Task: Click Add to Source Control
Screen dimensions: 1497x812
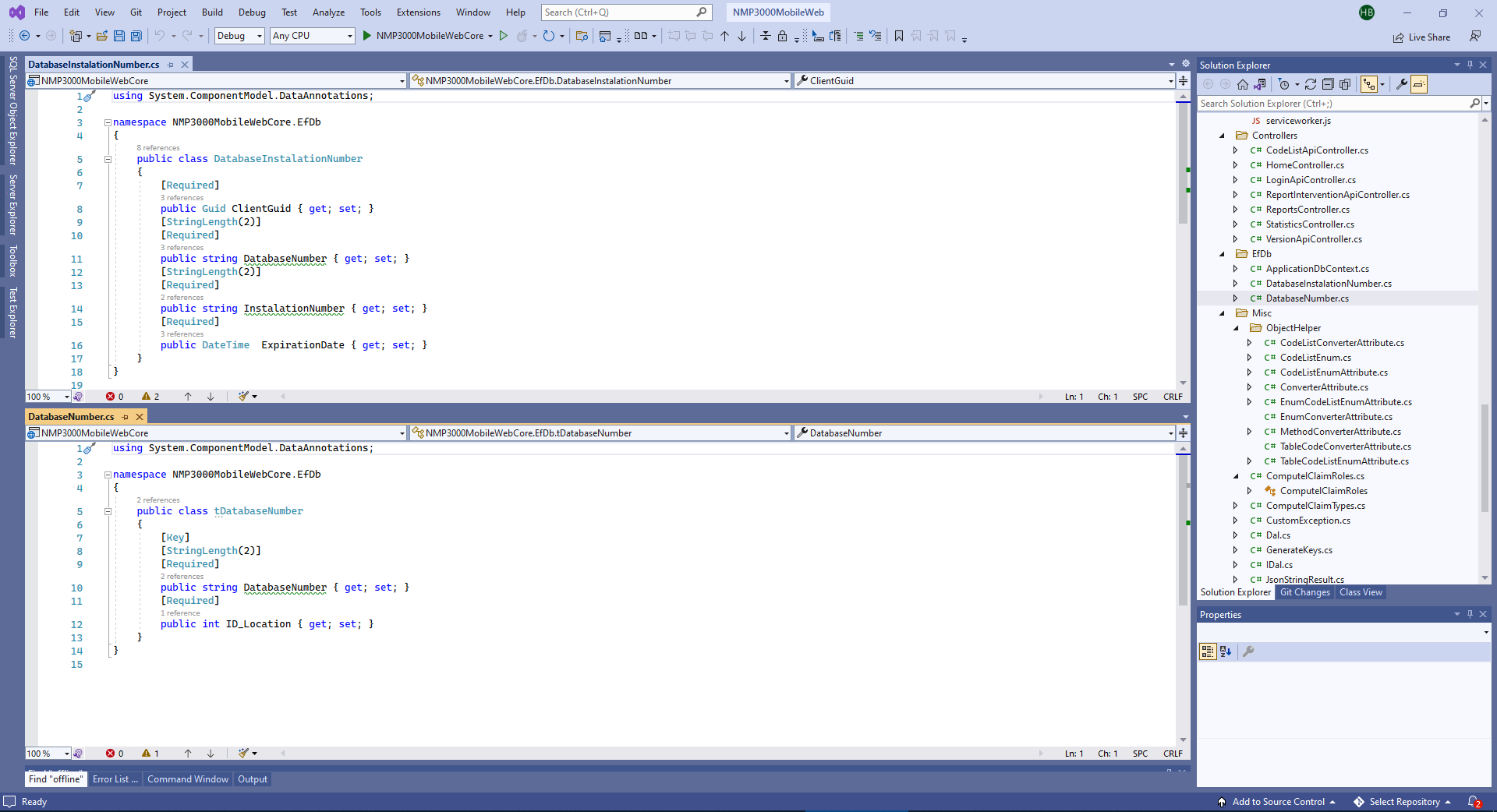Action: 1278,802
